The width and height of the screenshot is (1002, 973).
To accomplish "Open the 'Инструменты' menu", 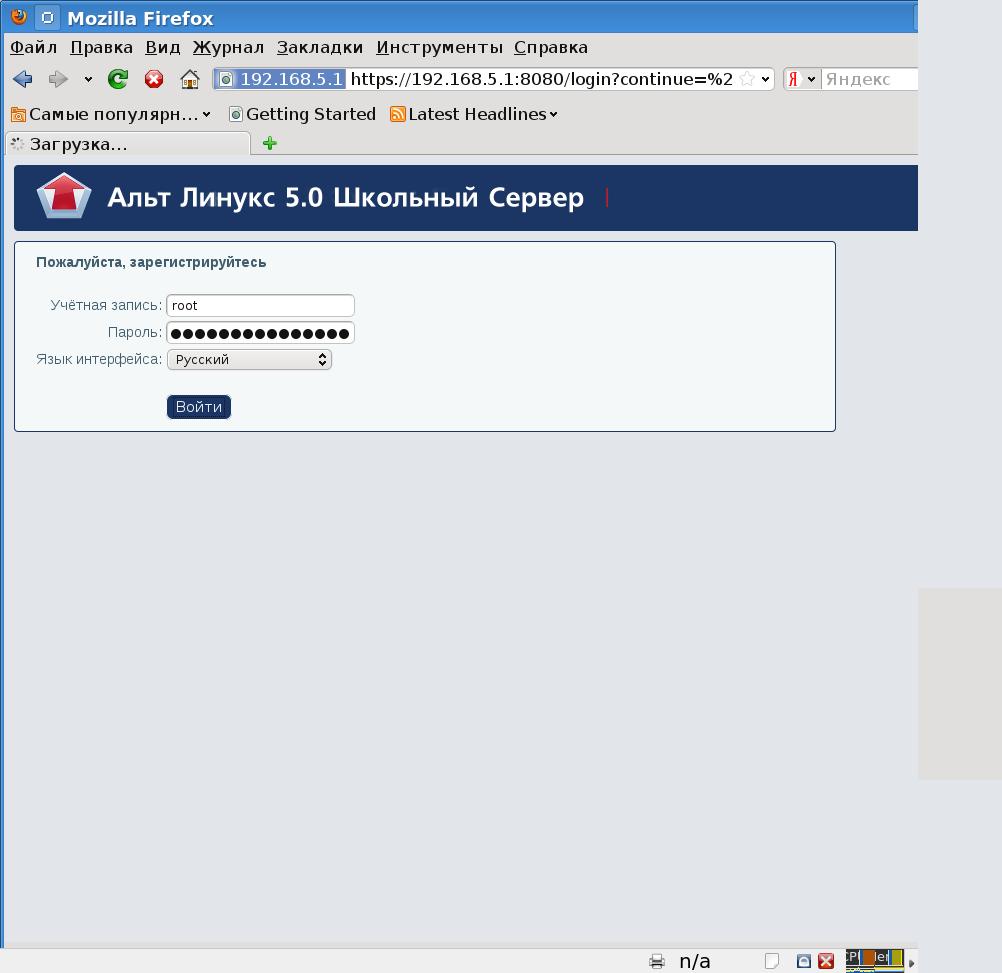I will click(439, 47).
